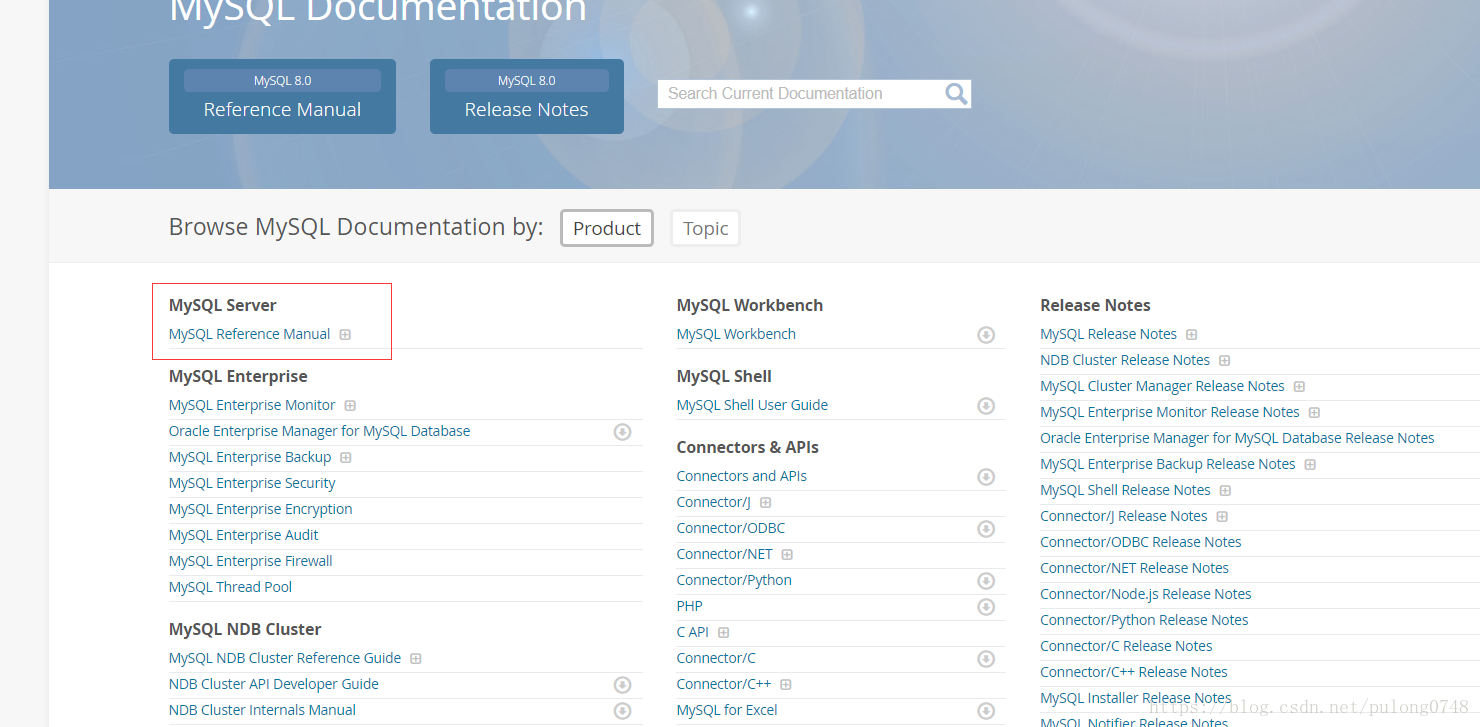Open Oracle Enterprise Manager Release Notes link
The width and height of the screenshot is (1480, 727).
1237,438
